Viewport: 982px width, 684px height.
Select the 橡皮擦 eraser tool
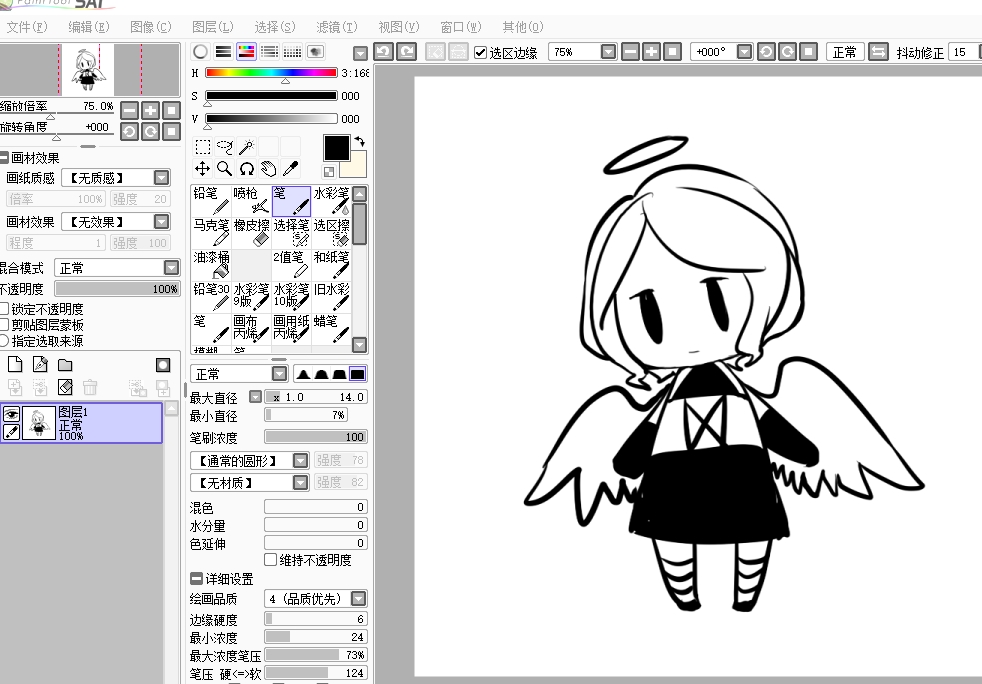tap(251, 232)
